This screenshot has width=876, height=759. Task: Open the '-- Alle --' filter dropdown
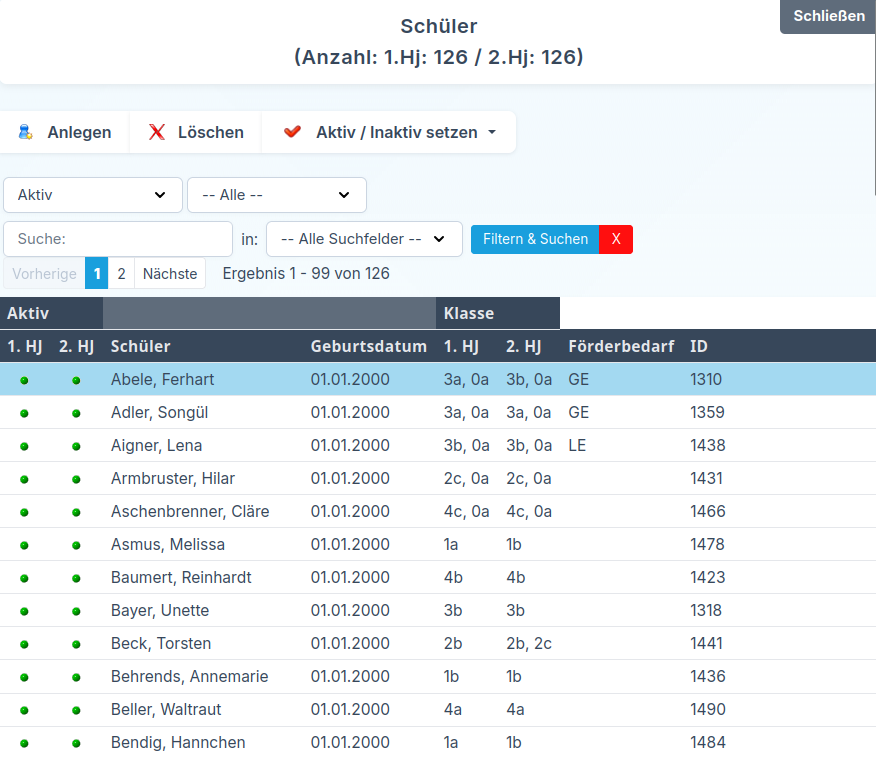point(277,195)
